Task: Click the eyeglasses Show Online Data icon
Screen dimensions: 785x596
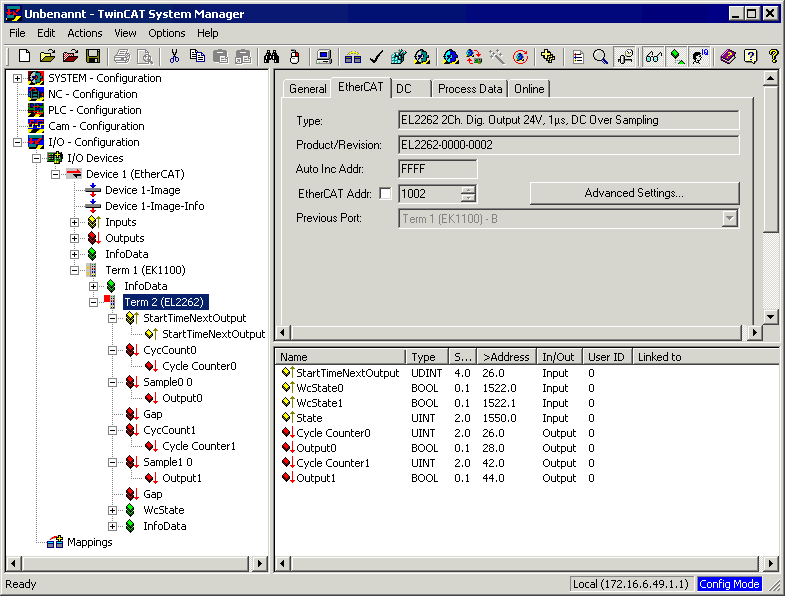Action: point(654,57)
